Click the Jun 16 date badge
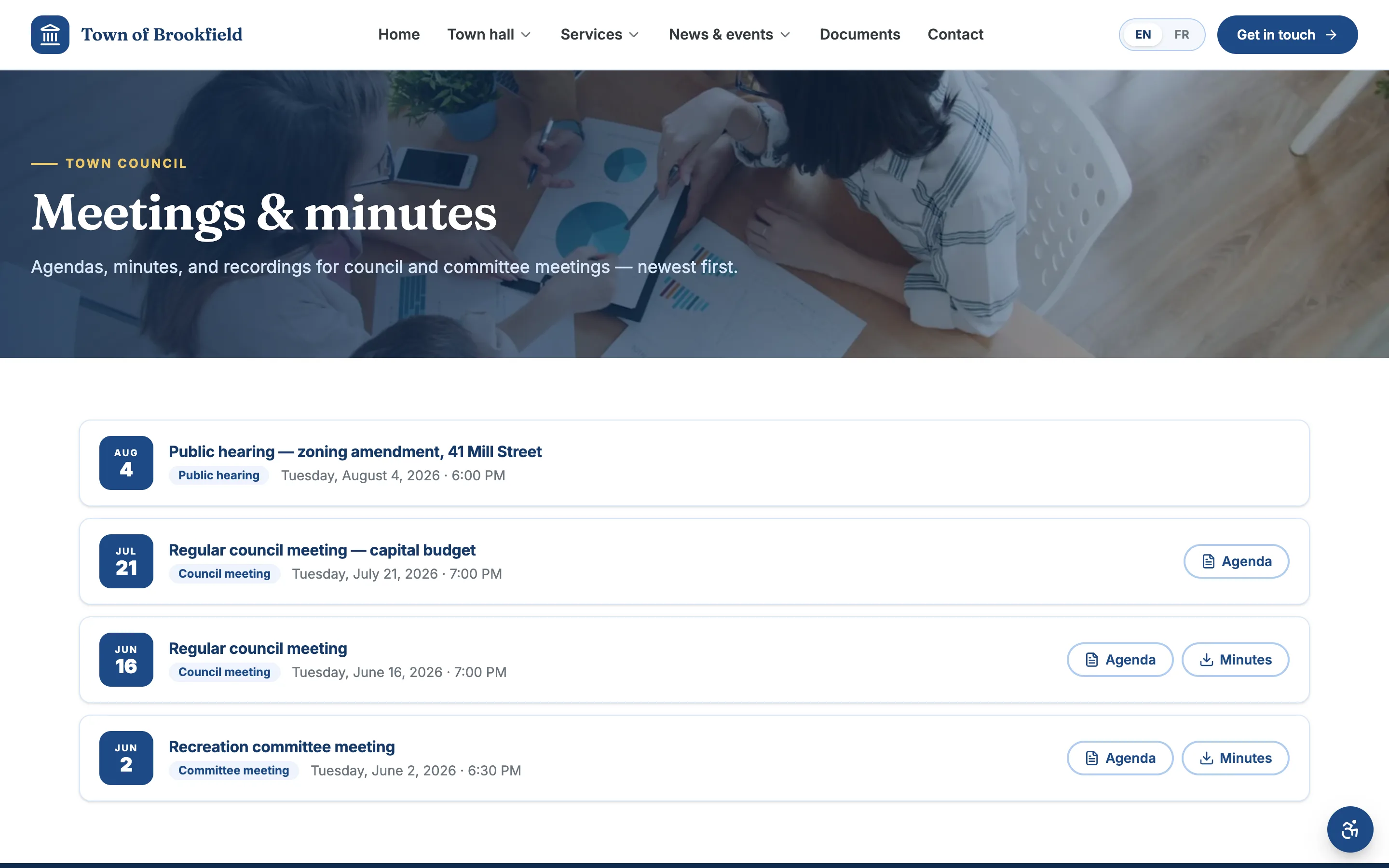Screen dimensions: 1389x868 (x=126, y=660)
